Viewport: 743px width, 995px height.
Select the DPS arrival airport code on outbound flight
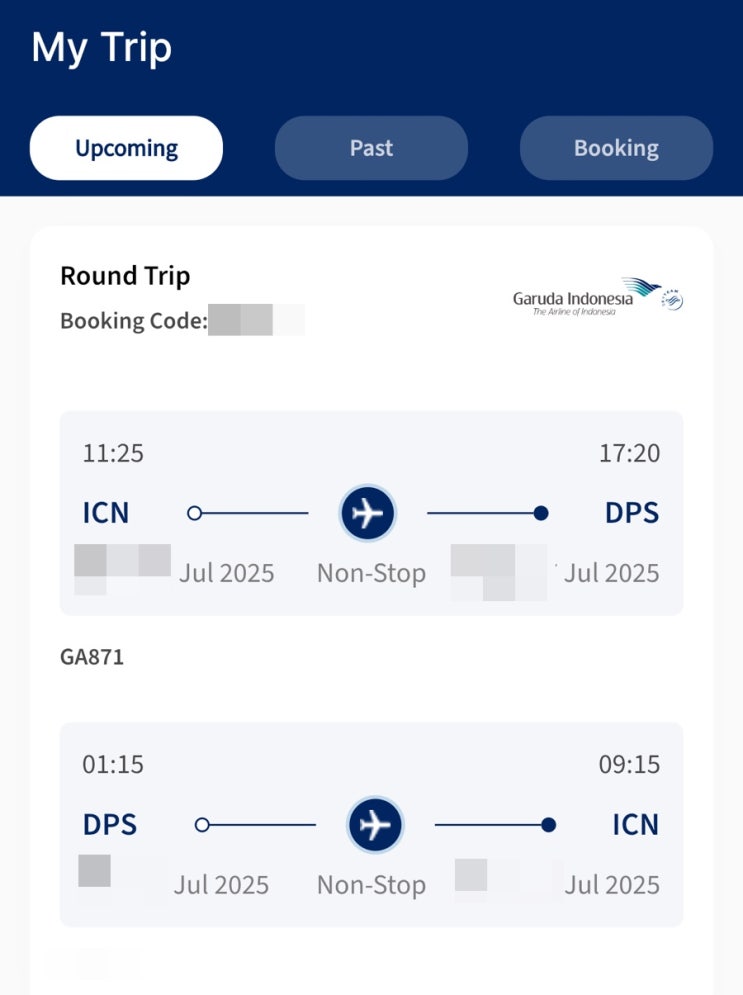coord(632,513)
